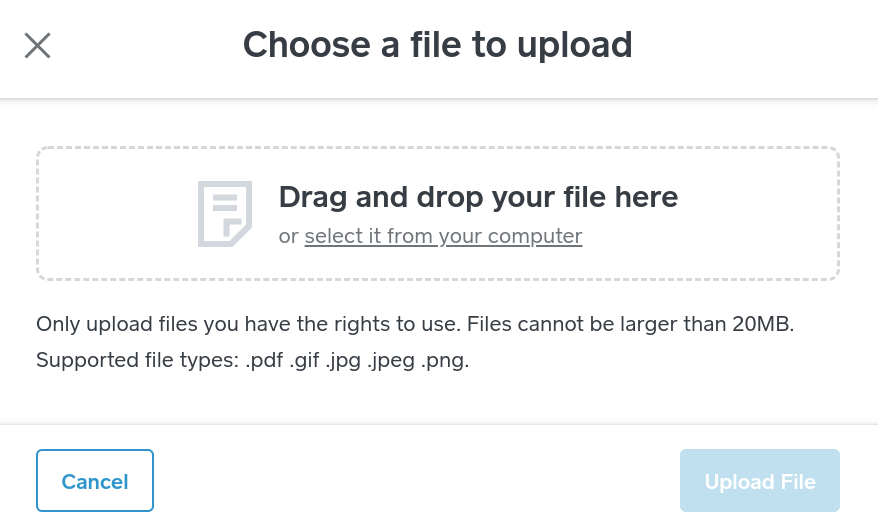Image resolution: width=878 pixels, height=526 pixels.
Task: Click the '.pdf' file type text
Action: click(x=264, y=360)
